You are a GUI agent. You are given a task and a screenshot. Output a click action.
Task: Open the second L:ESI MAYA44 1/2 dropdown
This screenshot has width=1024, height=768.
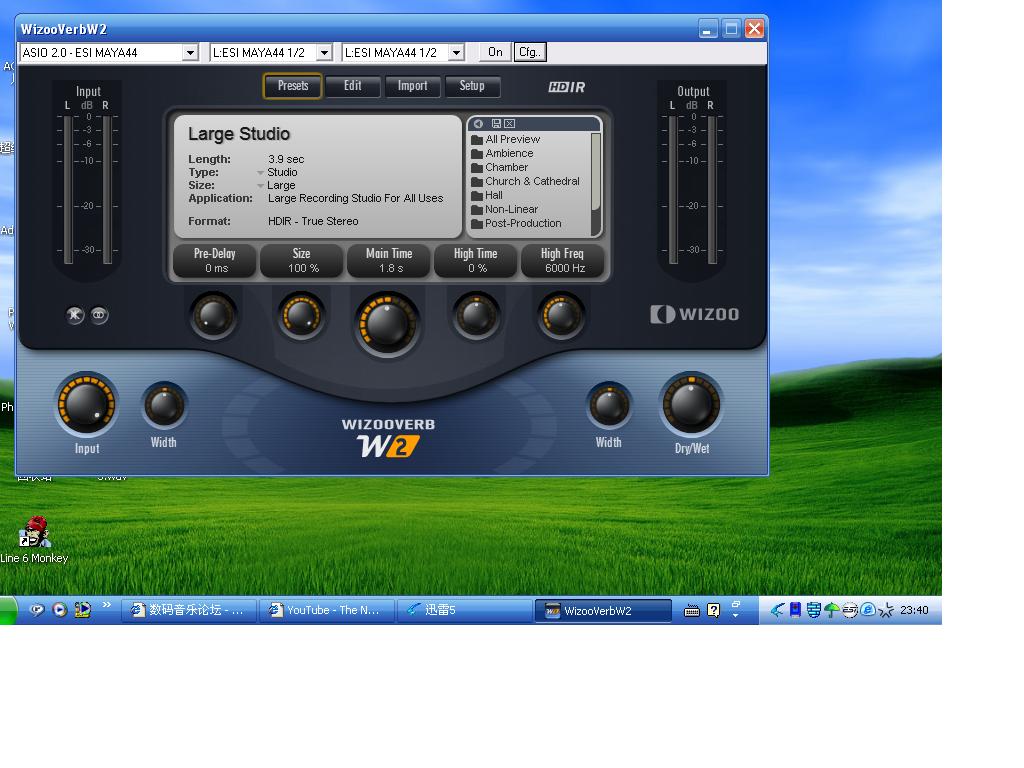pyautogui.click(x=456, y=52)
